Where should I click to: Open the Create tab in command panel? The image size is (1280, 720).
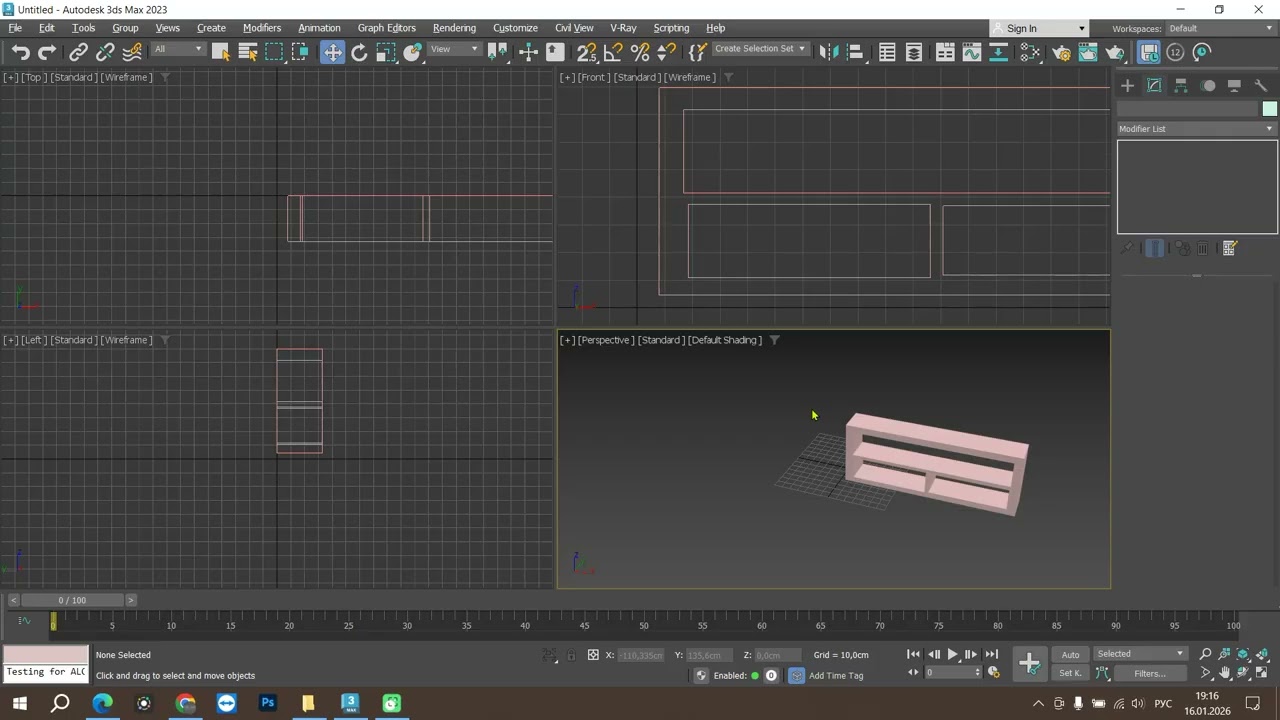(1127, 86)
